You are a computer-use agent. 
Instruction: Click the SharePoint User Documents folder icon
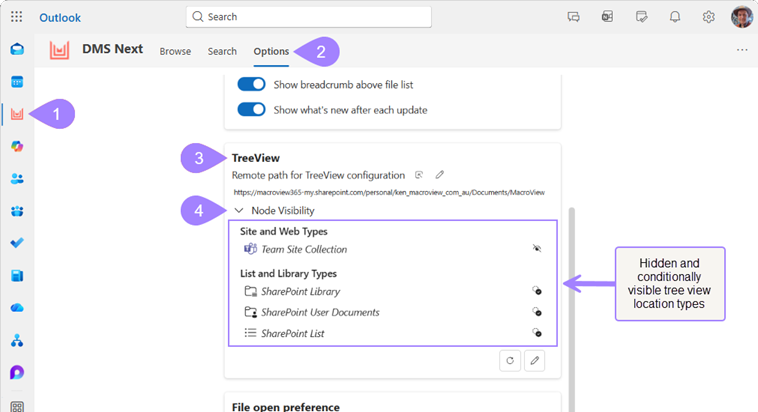point(250,312)
